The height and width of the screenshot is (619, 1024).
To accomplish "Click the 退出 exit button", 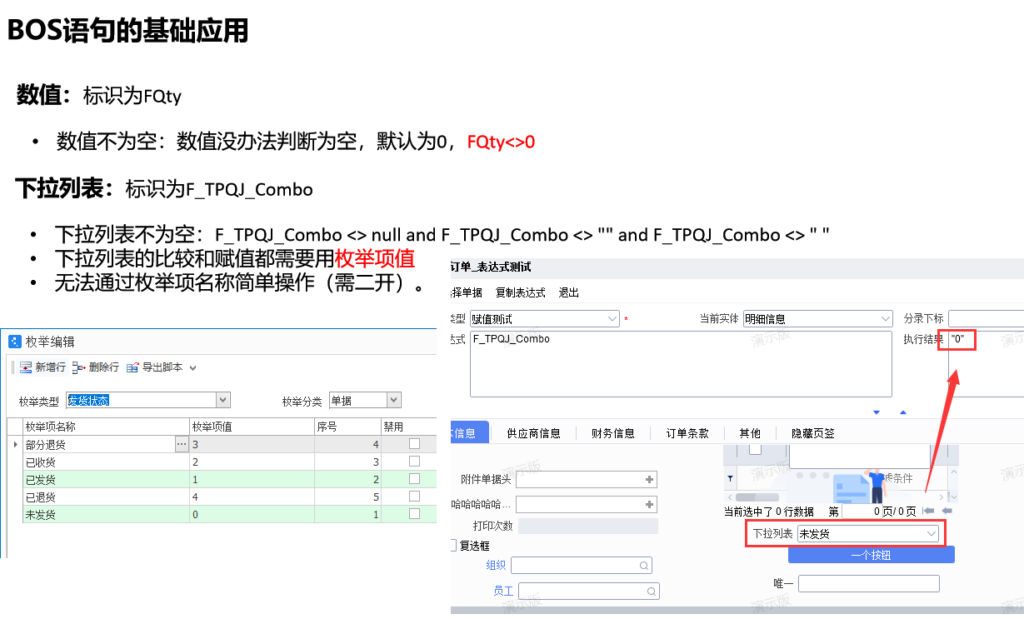I will [569, 293].
